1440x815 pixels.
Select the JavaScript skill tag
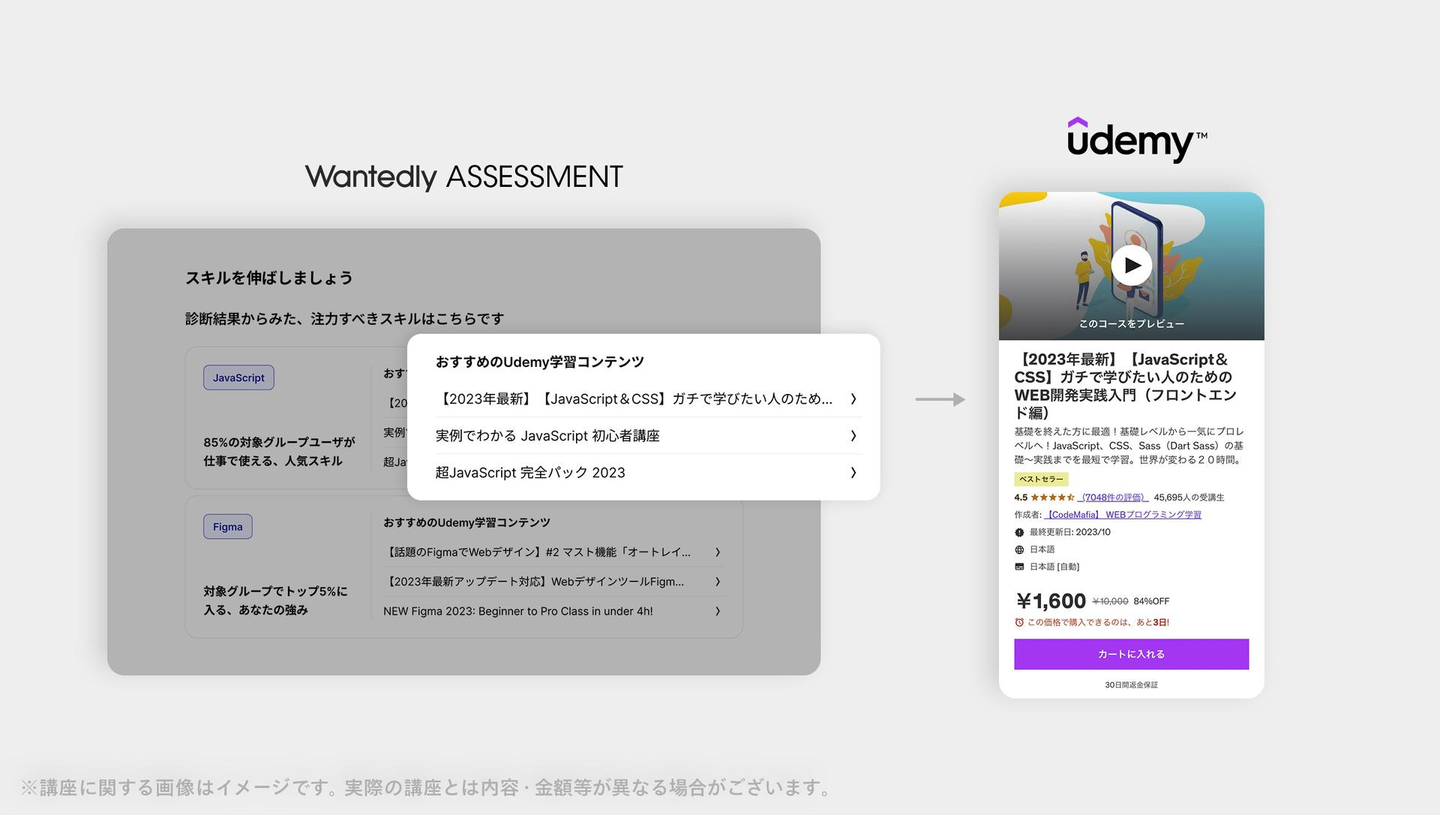[x=238, y=378]
